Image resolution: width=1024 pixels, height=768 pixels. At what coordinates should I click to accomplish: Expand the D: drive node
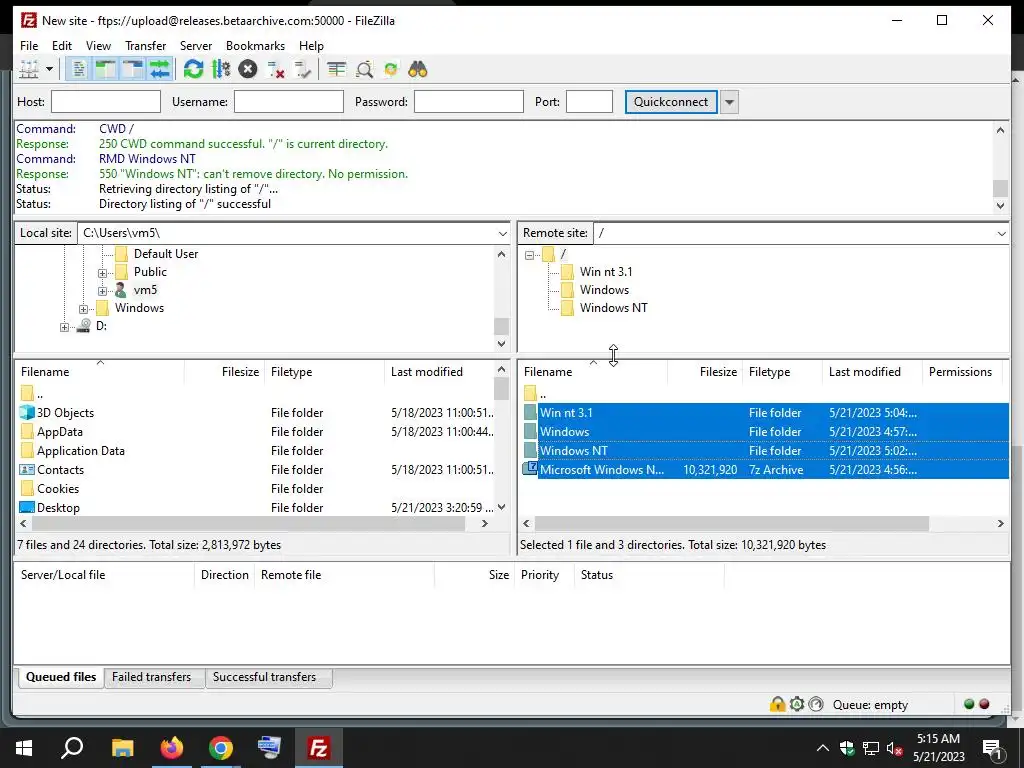pos(64,327)
